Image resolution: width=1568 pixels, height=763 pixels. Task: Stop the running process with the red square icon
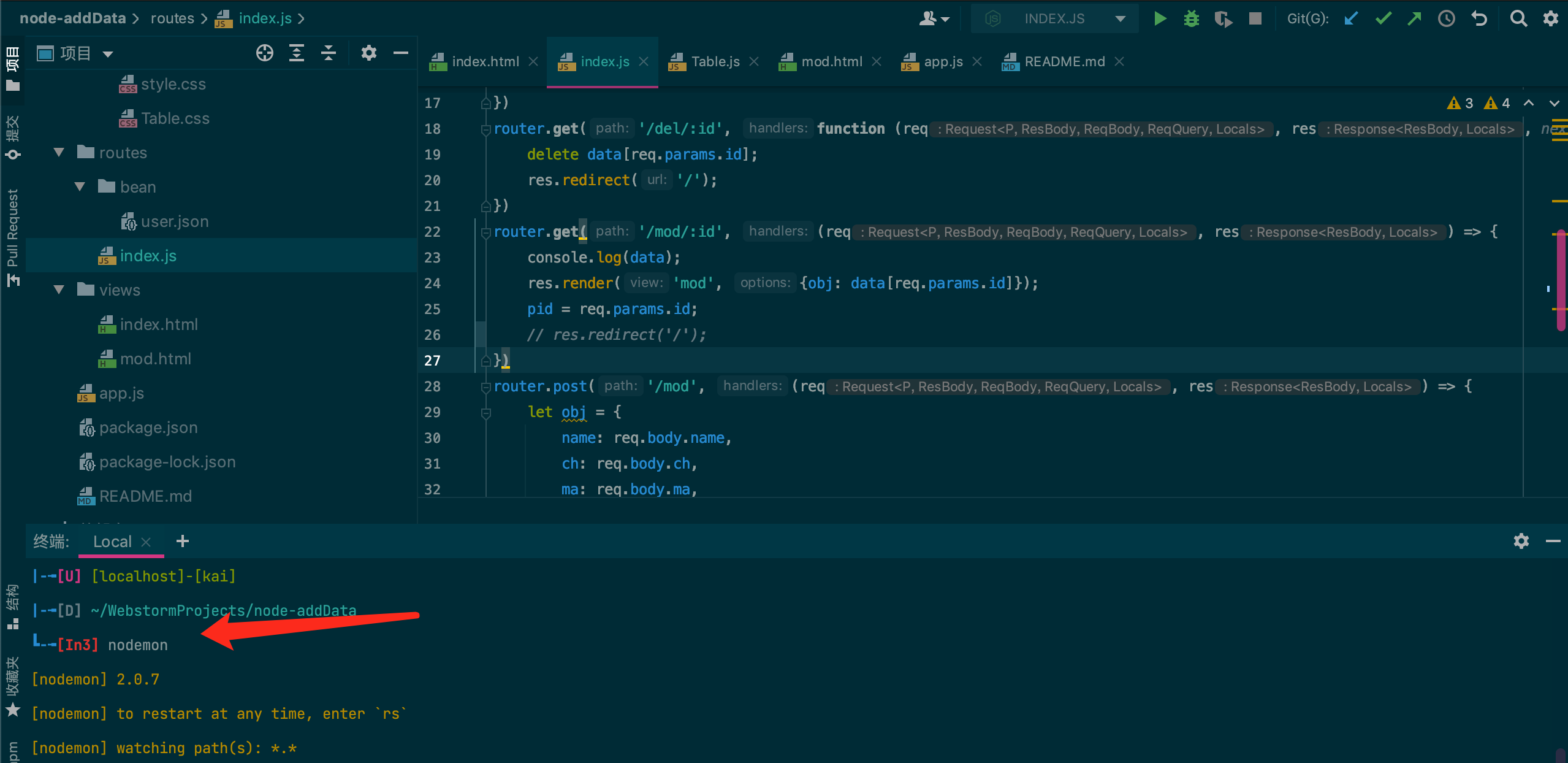(1255, 18)
